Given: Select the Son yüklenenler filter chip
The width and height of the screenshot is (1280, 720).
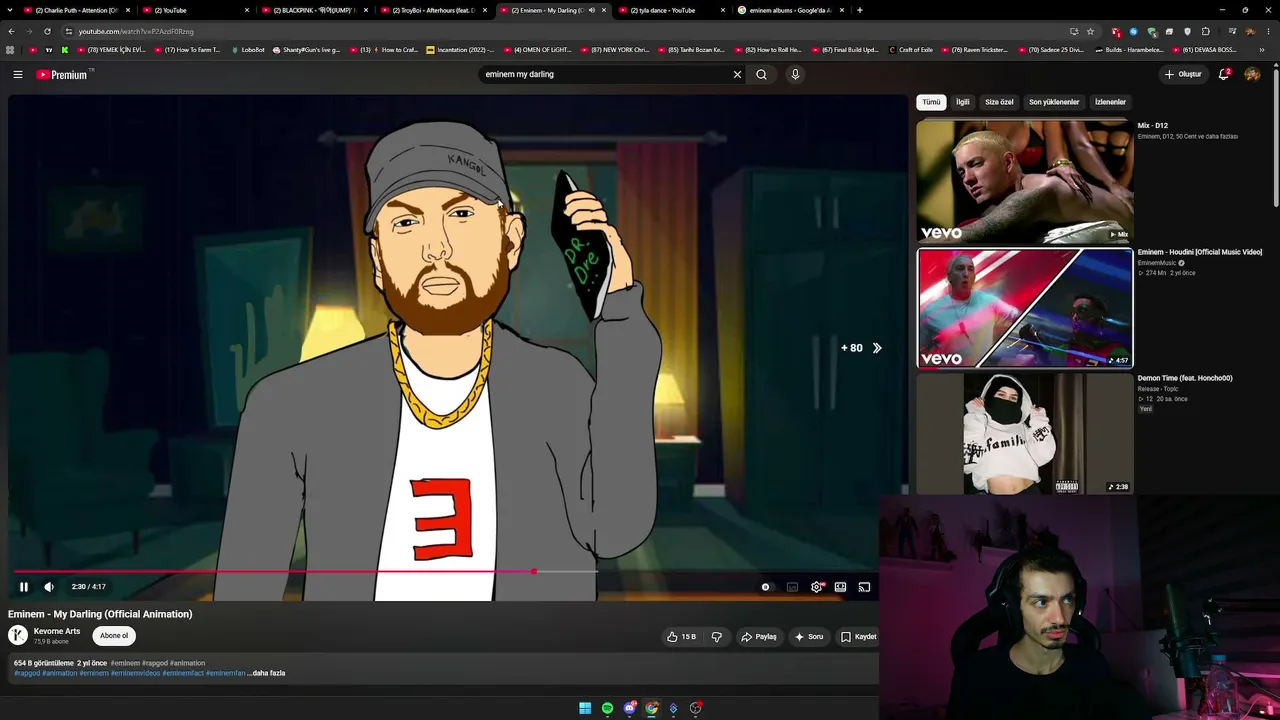Looking at the screenshot, I should [x=1054, y=102].
